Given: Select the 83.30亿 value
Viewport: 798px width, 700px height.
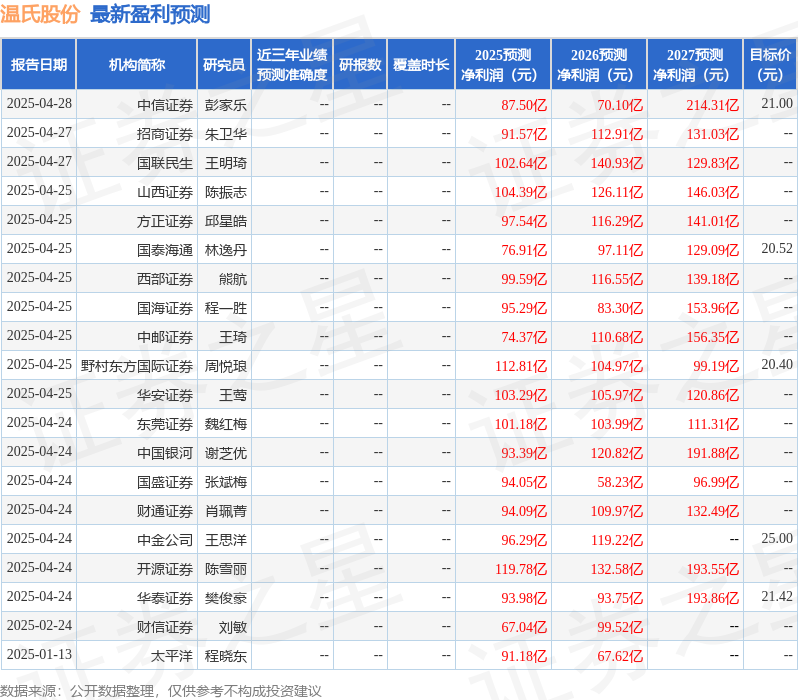Looking at the screenshot, I should [x=620, y=308].
